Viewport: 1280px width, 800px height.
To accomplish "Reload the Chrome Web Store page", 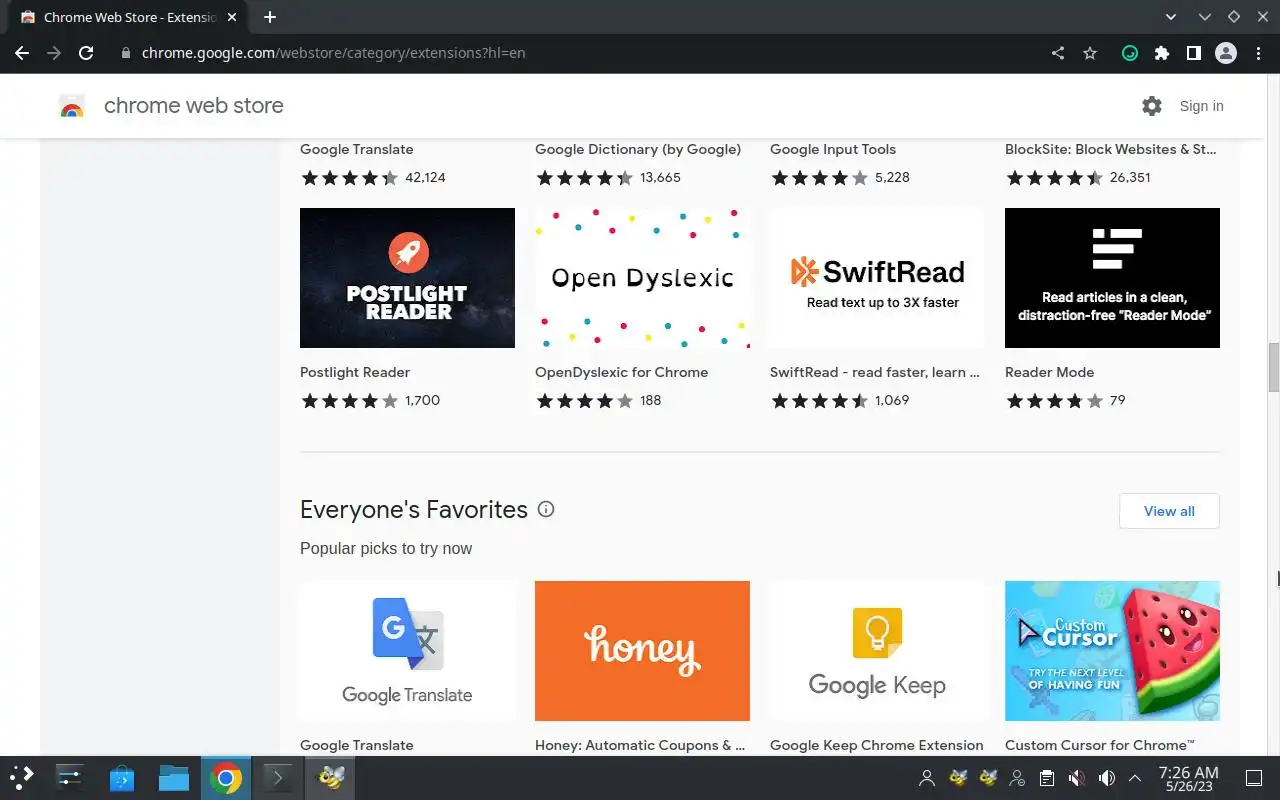I will (86, 53).
